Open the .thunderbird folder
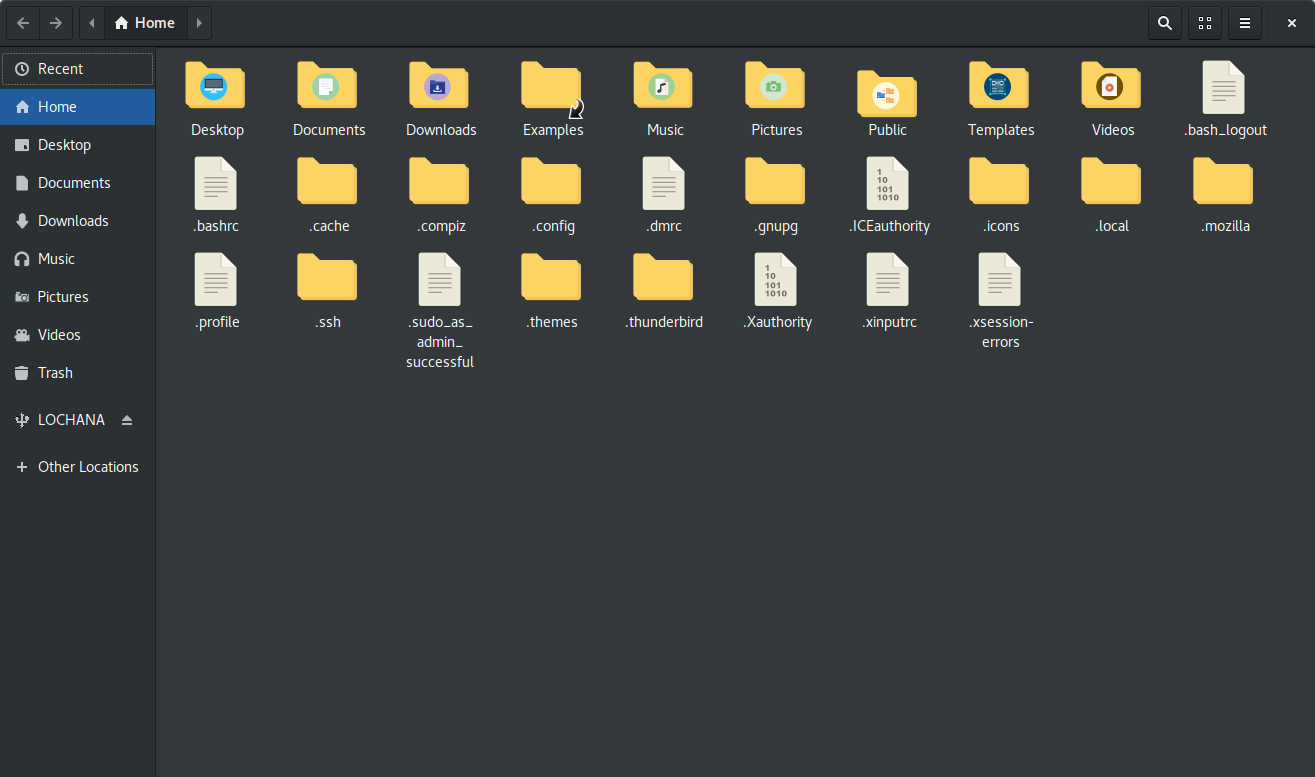 pos(663,277)
